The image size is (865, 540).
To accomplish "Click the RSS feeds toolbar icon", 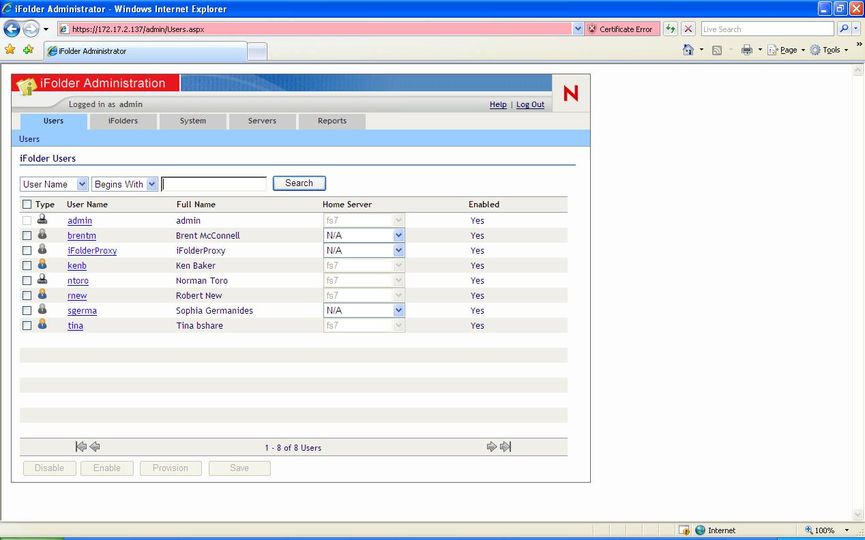I will 717,50.
